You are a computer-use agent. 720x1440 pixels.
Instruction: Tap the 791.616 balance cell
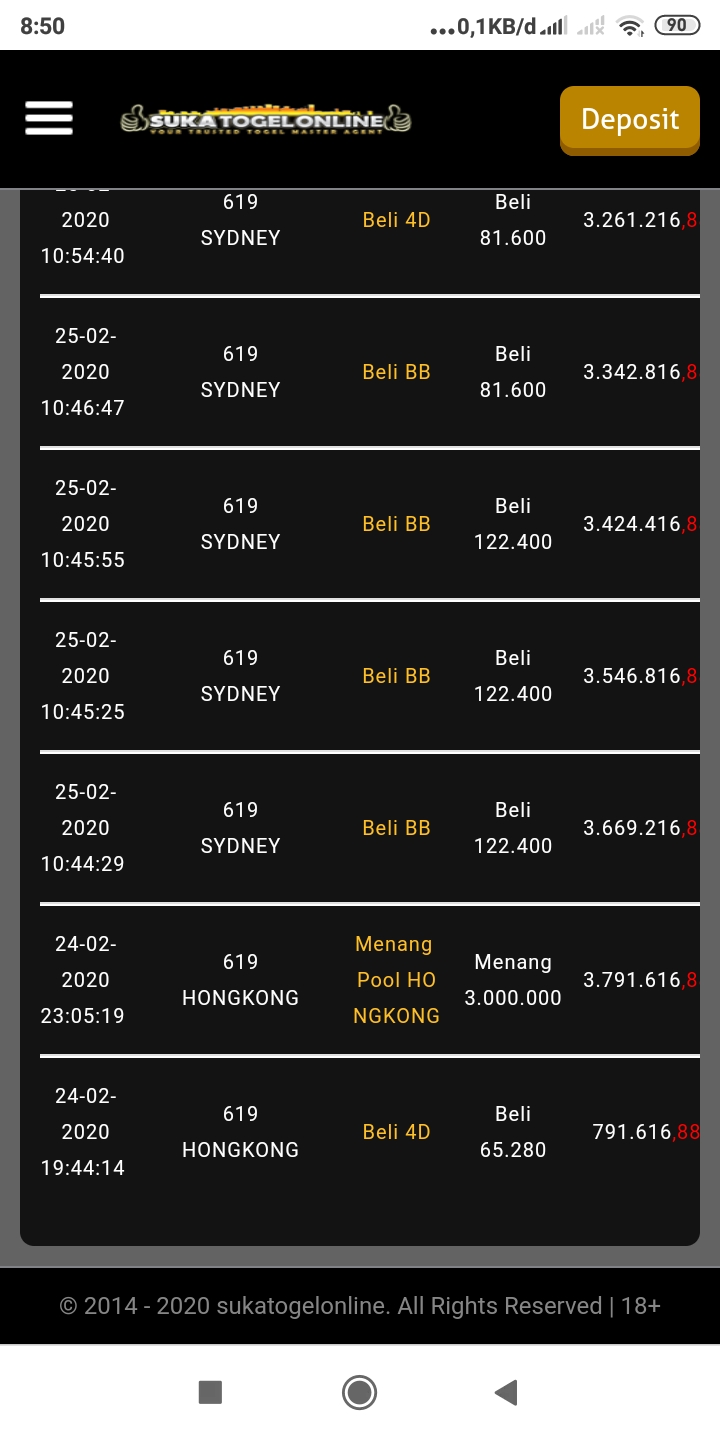645,1132
